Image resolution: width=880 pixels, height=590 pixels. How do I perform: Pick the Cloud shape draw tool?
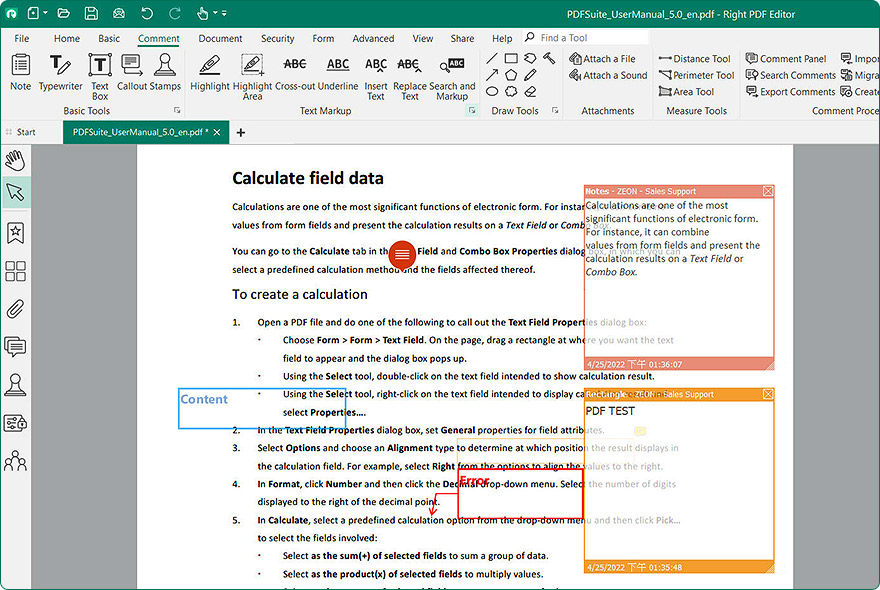511,92
